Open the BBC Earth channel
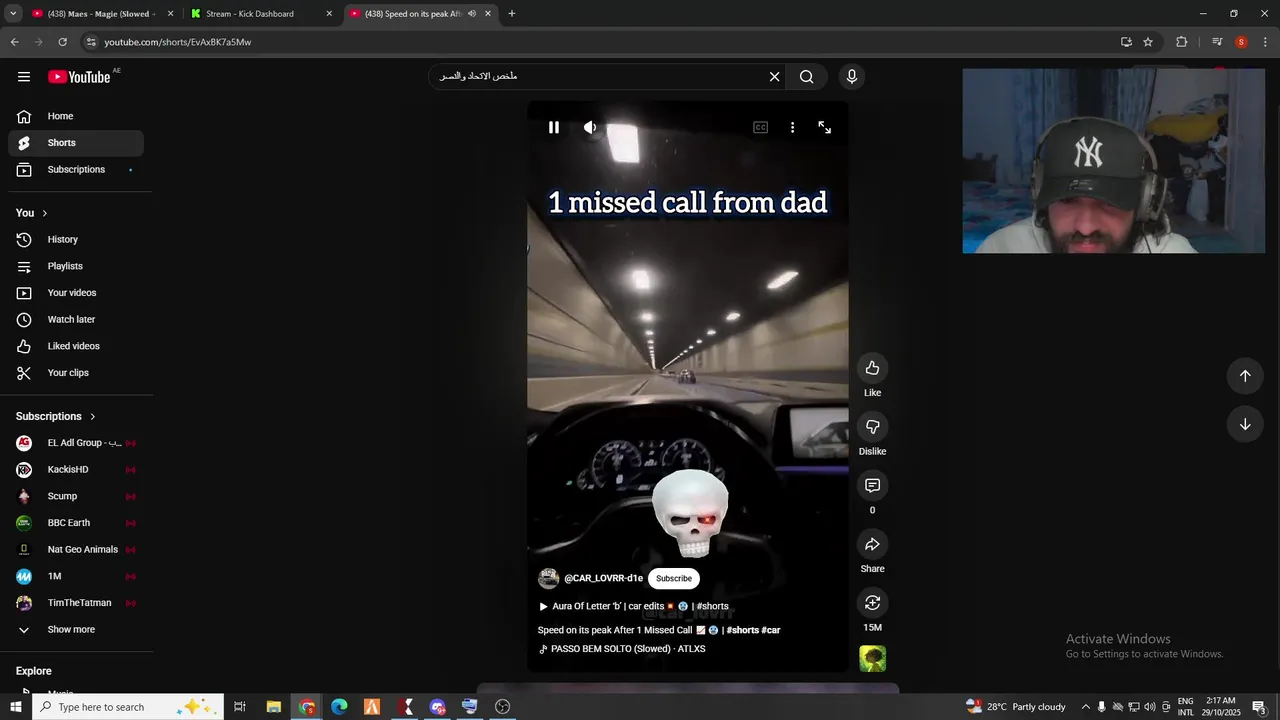Screen dimensions: 1280x720 76,523
